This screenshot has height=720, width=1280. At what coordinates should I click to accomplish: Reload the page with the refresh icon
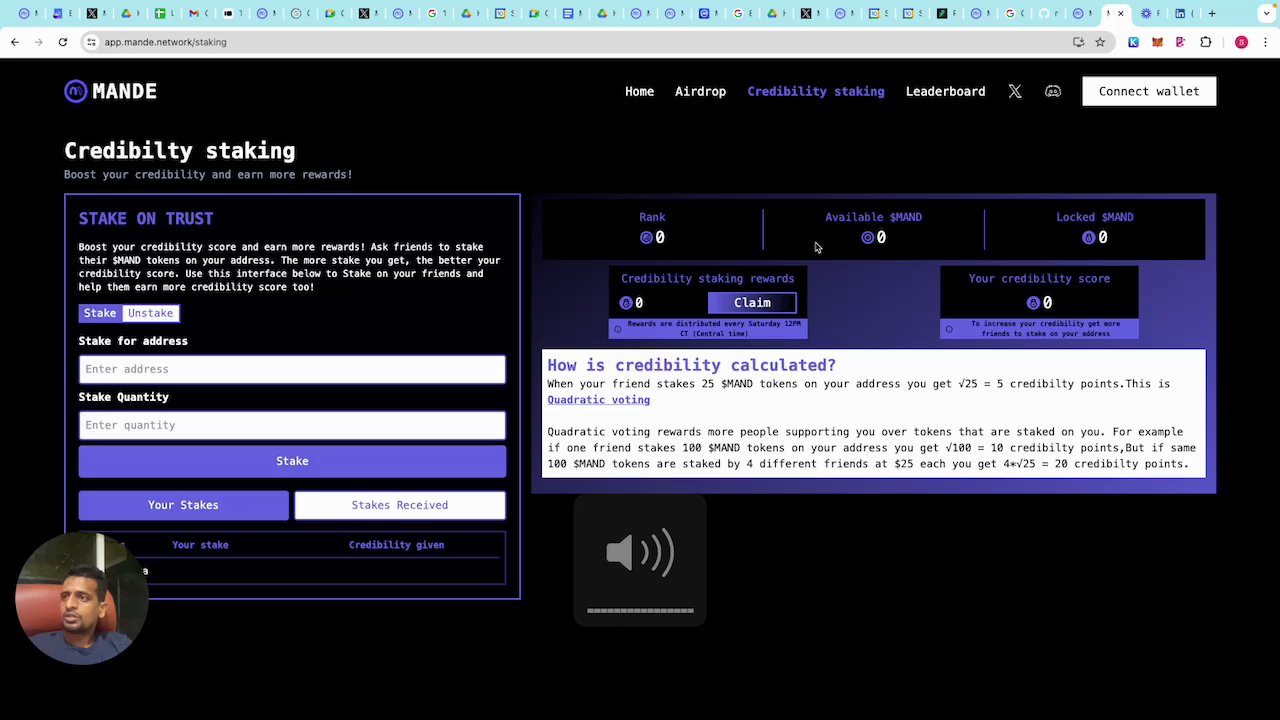(x=62, y=42)
